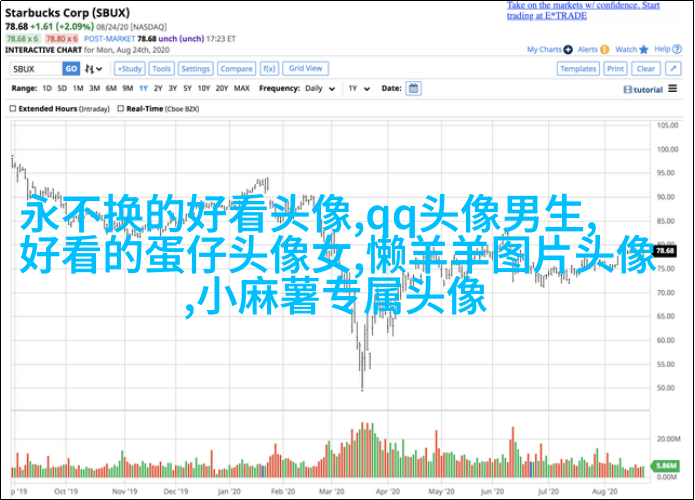The width and height of the screenshot is (695, 500).
Task: Clear the chart
Action: pos(646,69)
